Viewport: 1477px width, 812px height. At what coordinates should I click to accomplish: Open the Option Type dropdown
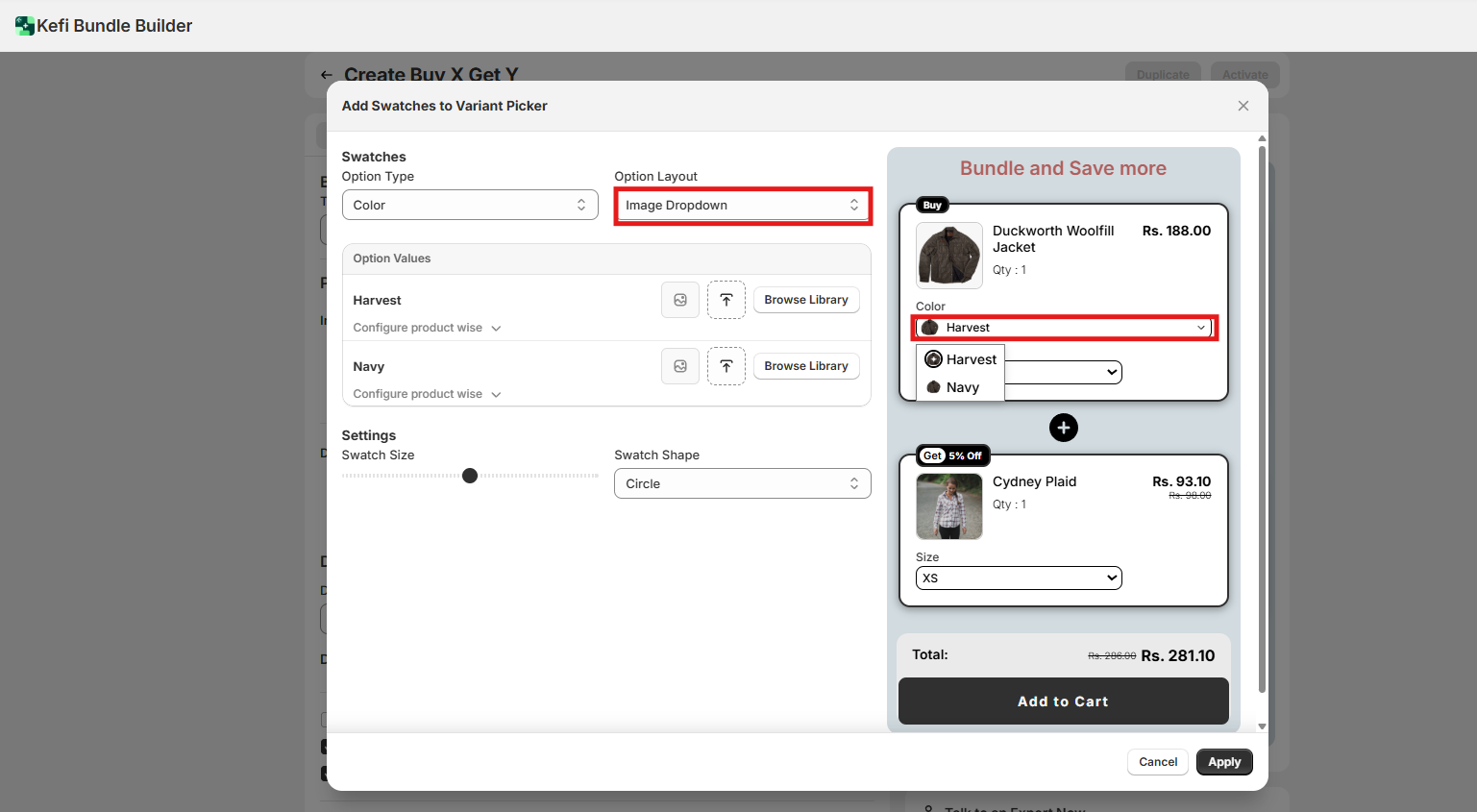click(x=470, y=206)
